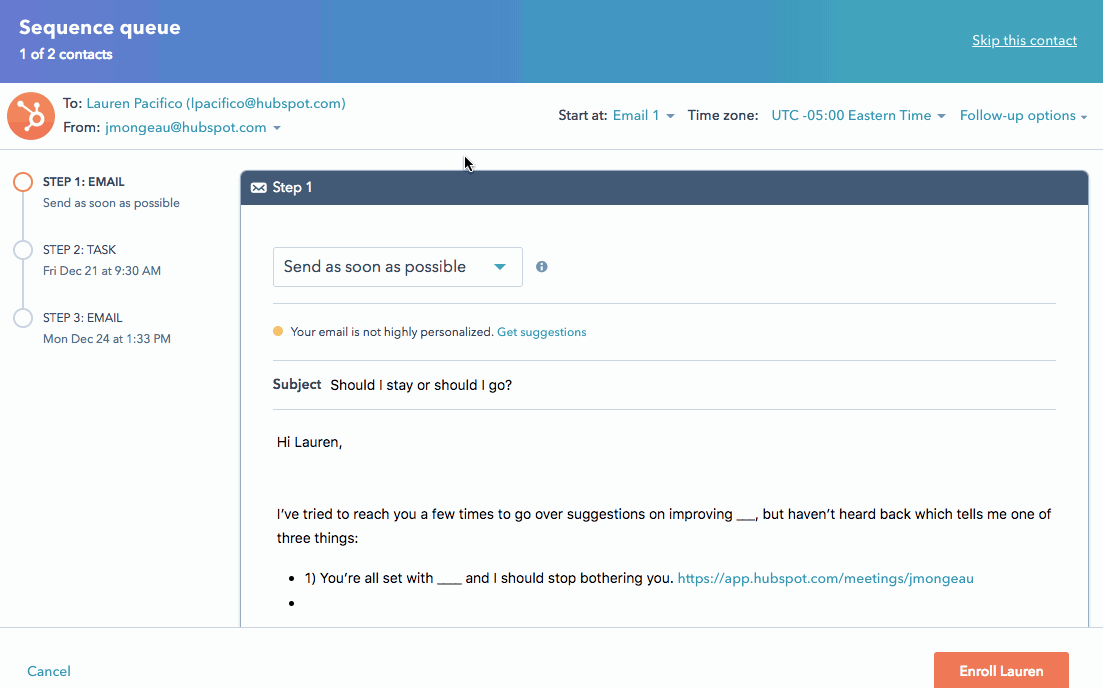Select STEP 2: TASK in sidebar

79,250
